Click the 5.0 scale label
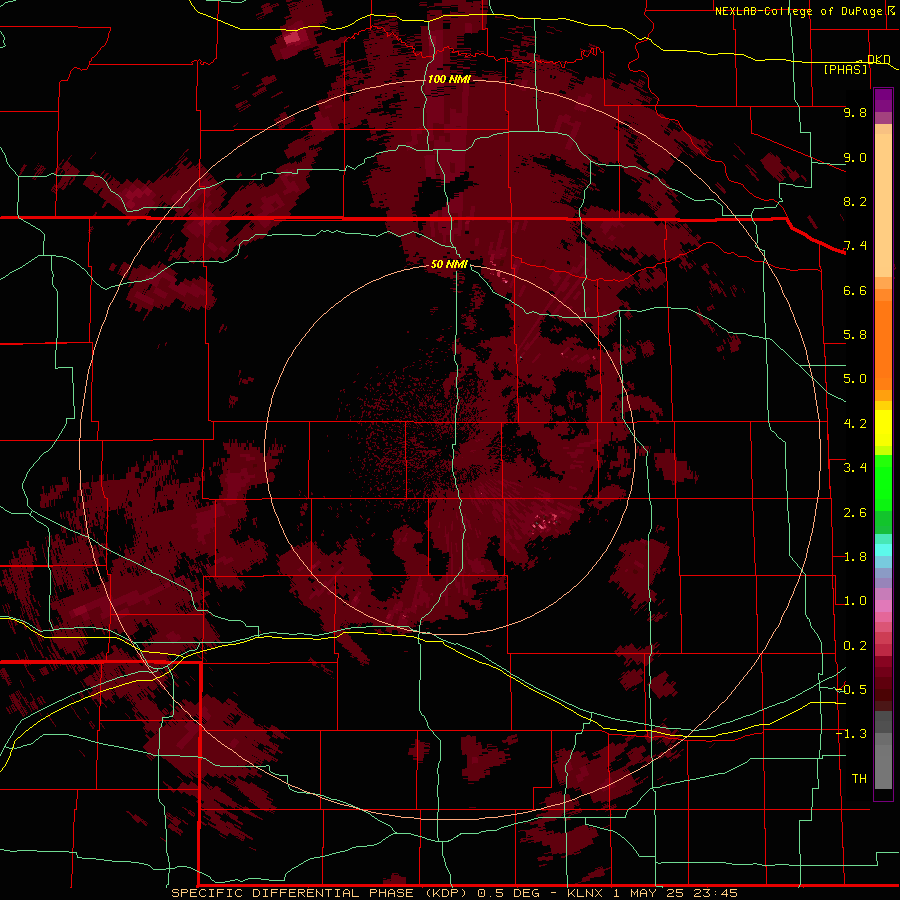The image size is (900, 900). pyautogui.click(x=855, y=379)
